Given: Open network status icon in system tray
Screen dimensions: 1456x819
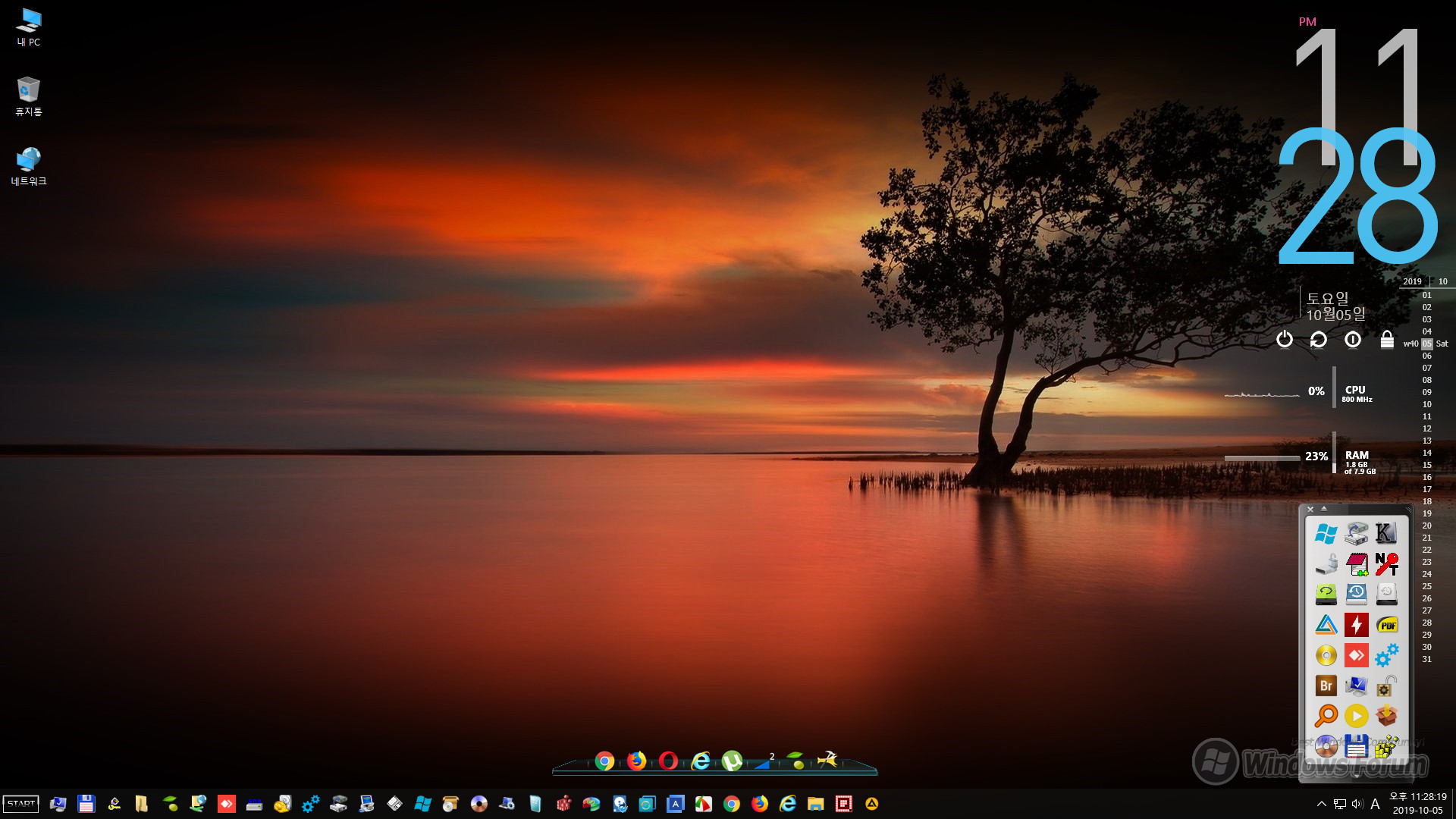Looking at the screenshot, I should (x=1340, y=804).
